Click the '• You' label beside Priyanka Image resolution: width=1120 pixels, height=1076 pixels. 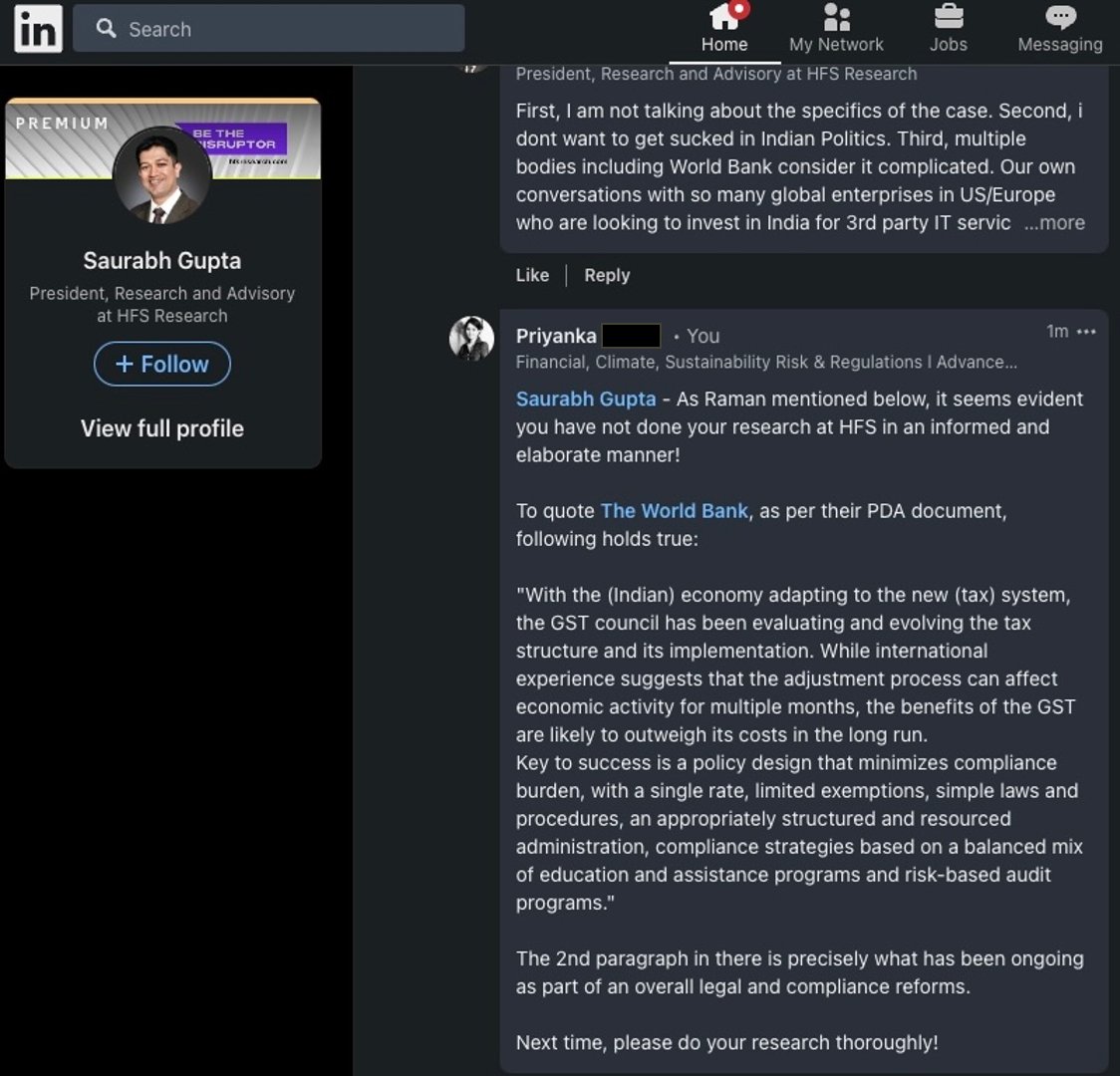(x=697, y=337)
